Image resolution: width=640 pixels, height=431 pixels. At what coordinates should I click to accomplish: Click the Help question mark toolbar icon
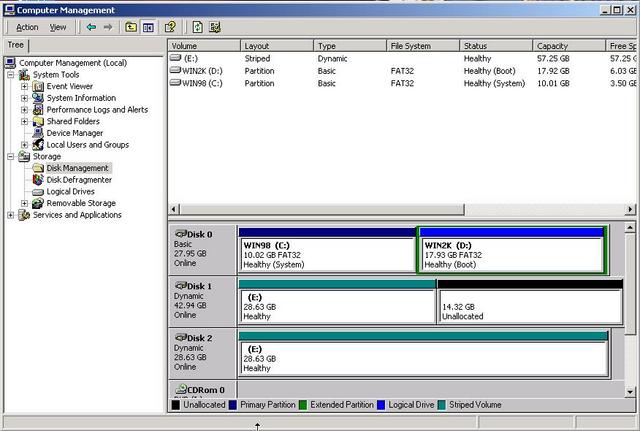tap(170, 27)
